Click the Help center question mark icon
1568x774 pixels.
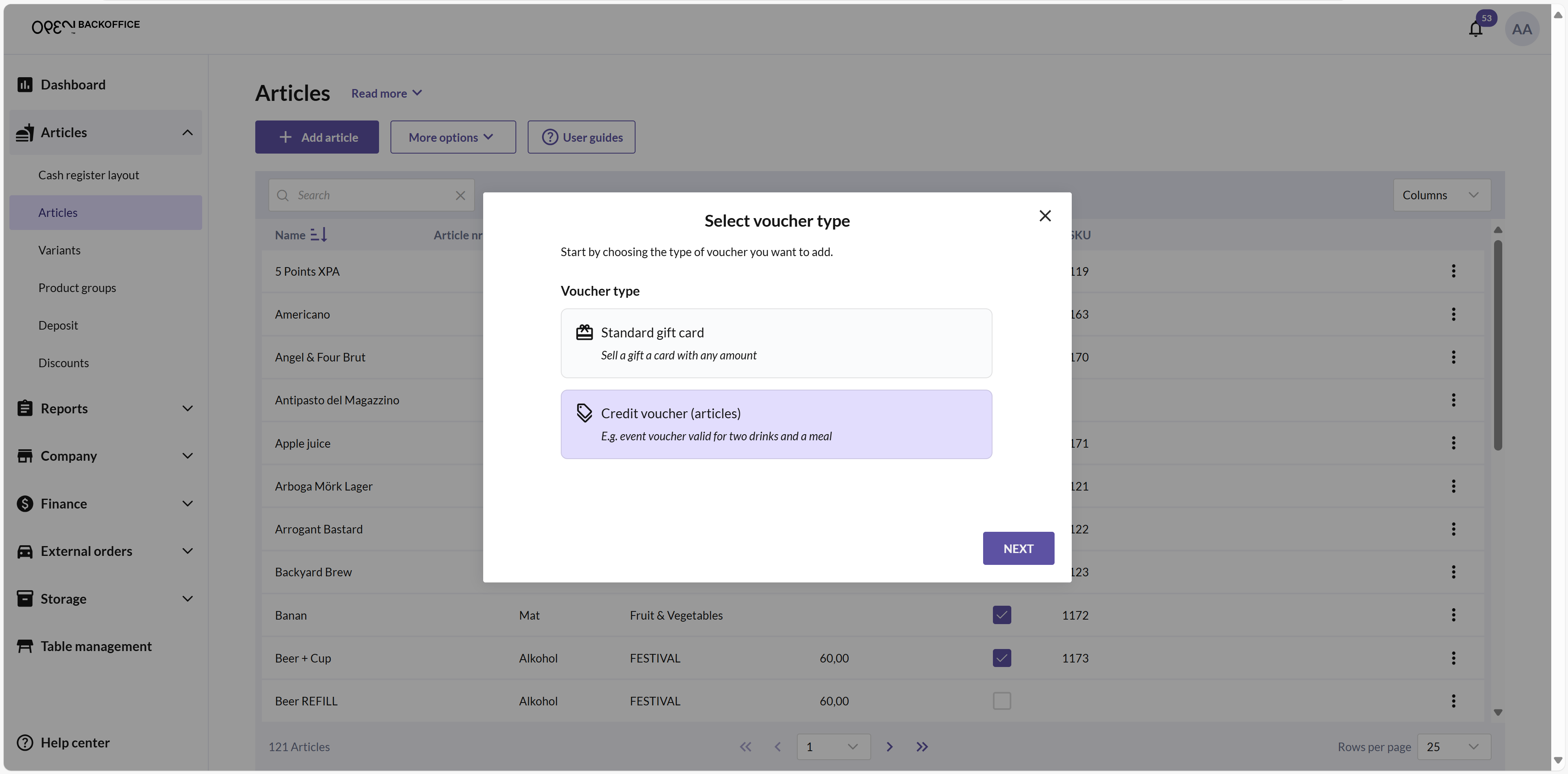point(25,743)
